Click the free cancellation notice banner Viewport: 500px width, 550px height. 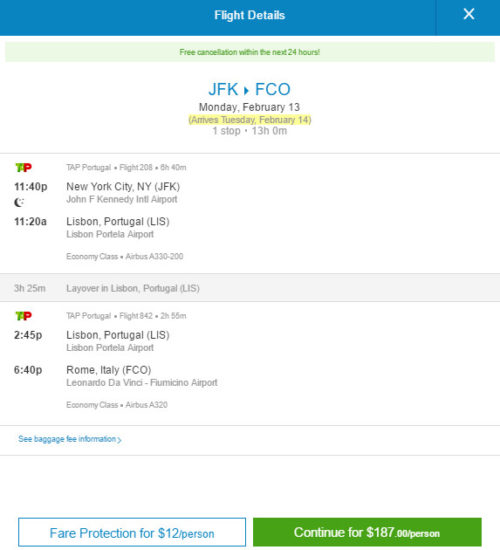point(250,52)
